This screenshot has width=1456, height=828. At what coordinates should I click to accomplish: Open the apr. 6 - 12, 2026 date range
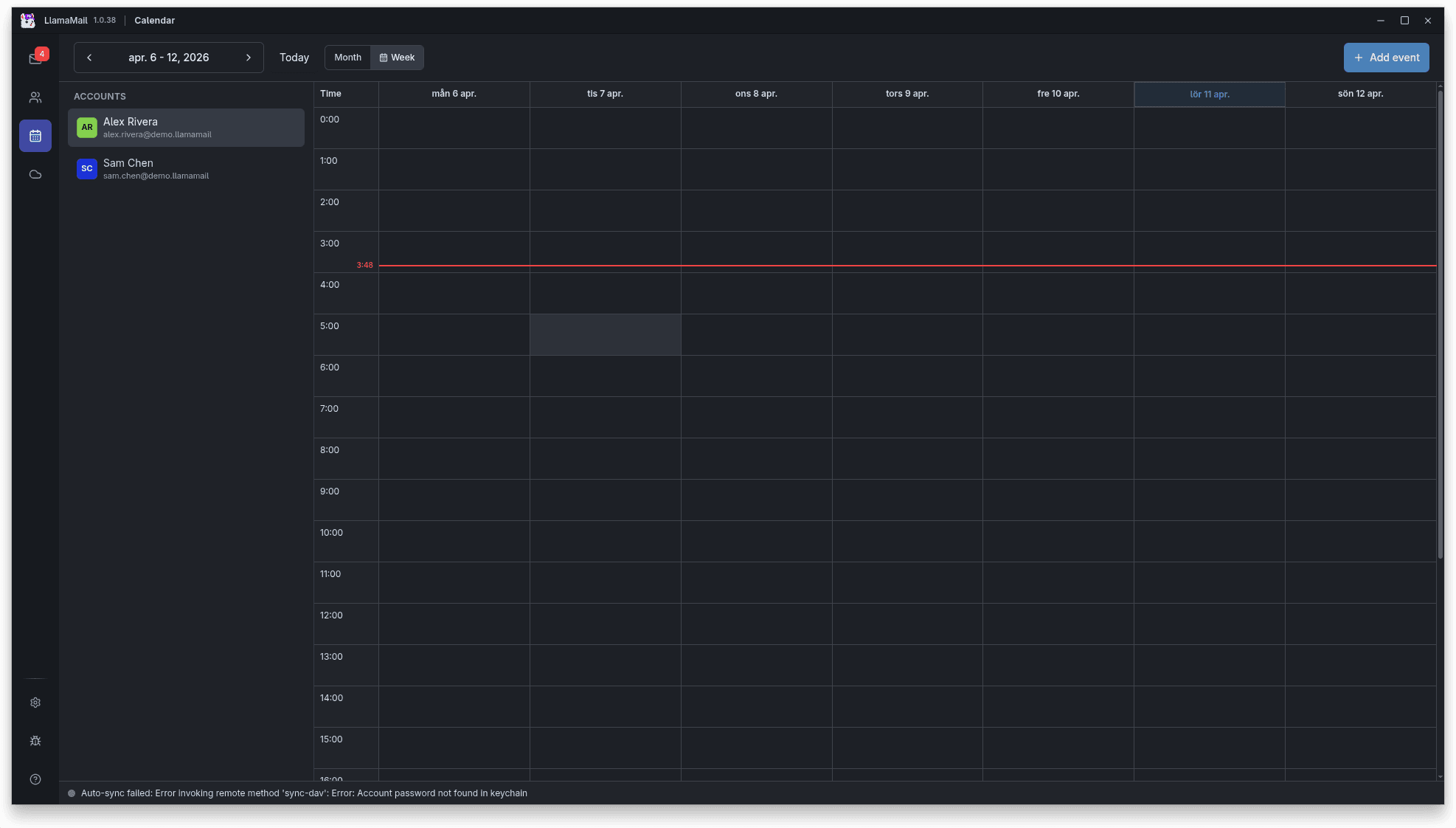pos(168,57)
